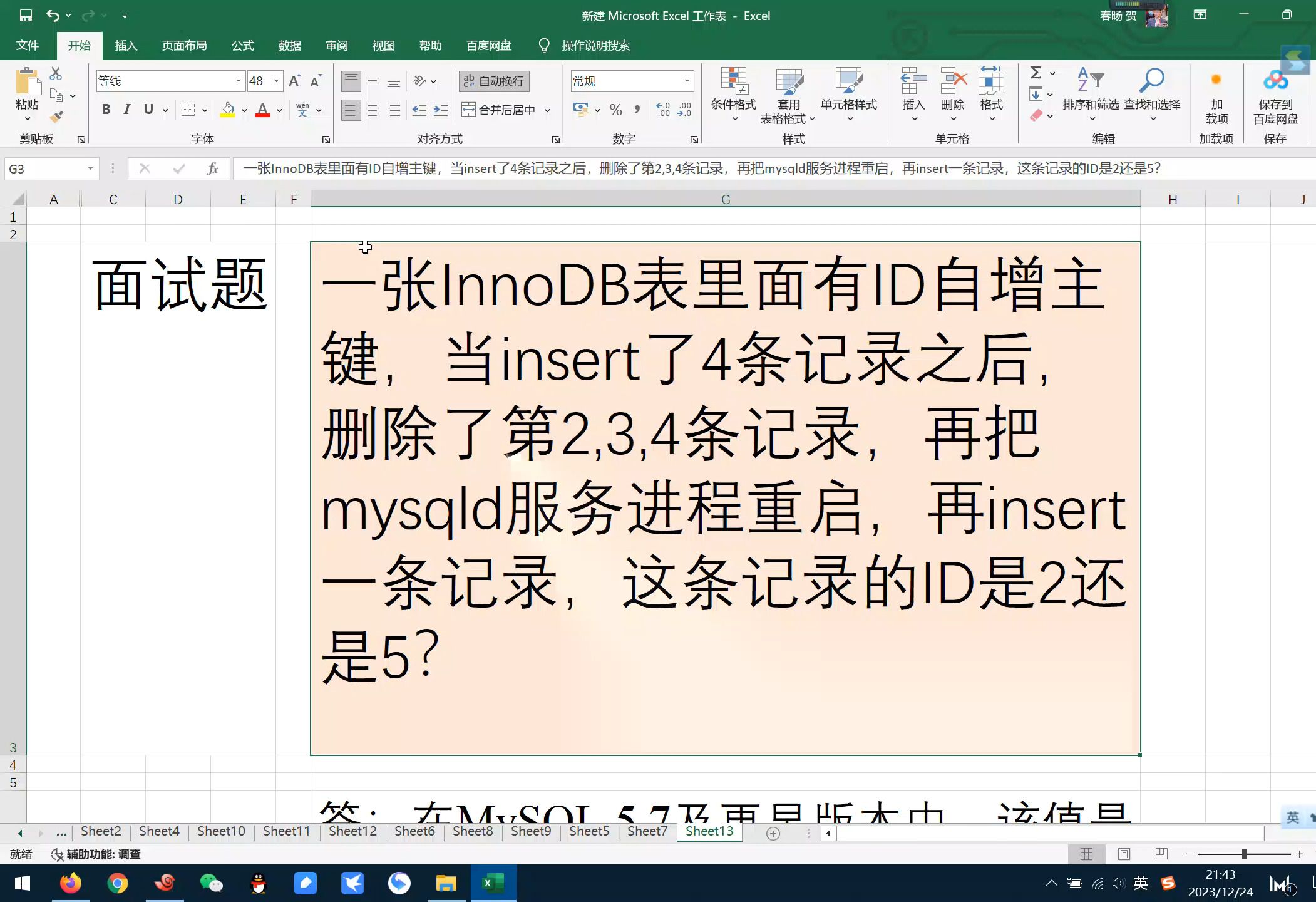1316x902 pixels.
Task: Click the Decrease Indent icon
Action: 419,110
